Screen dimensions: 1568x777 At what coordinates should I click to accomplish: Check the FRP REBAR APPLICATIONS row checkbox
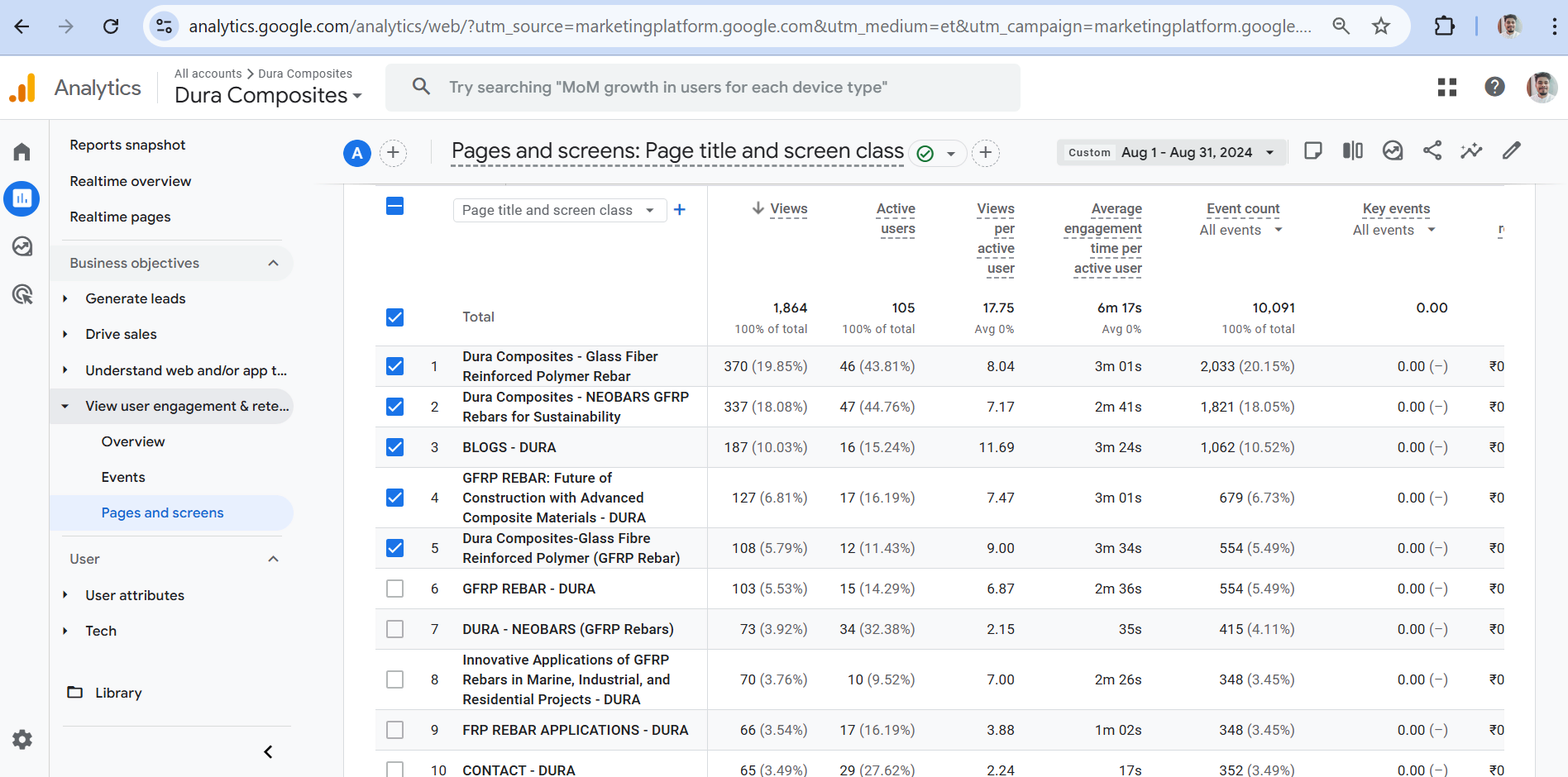coord(395,730)
